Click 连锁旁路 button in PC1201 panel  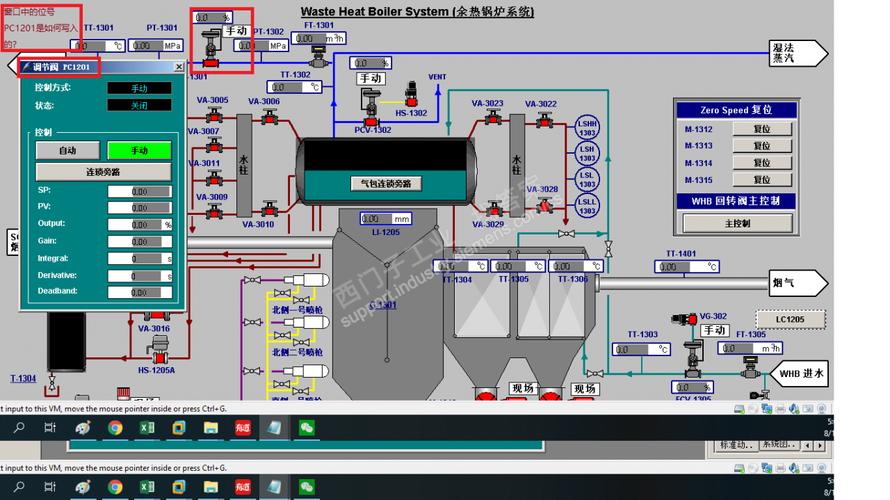(x=103, y=172)
